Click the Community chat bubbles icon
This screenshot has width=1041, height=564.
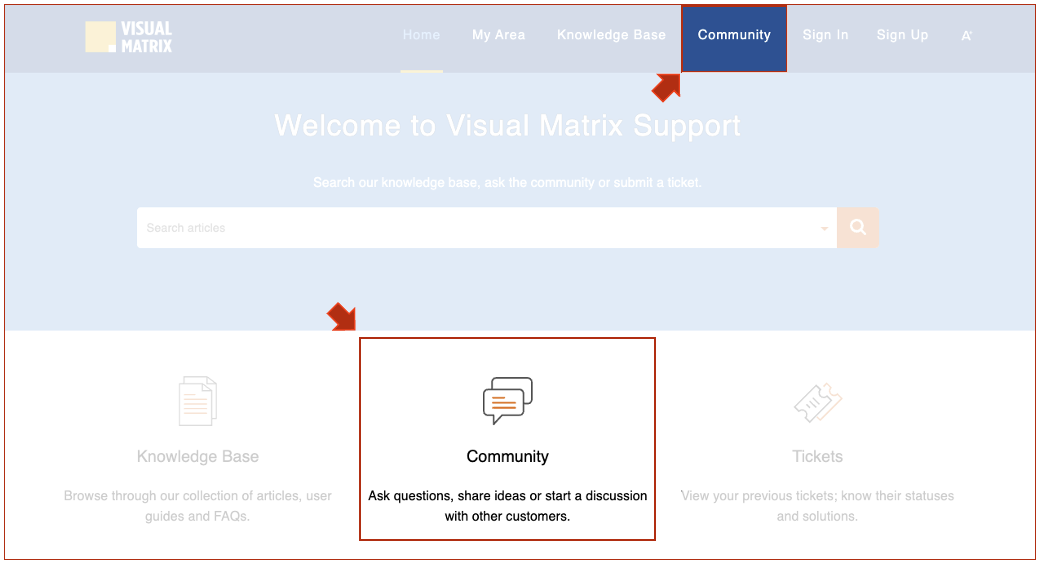[x=507, y=400]
